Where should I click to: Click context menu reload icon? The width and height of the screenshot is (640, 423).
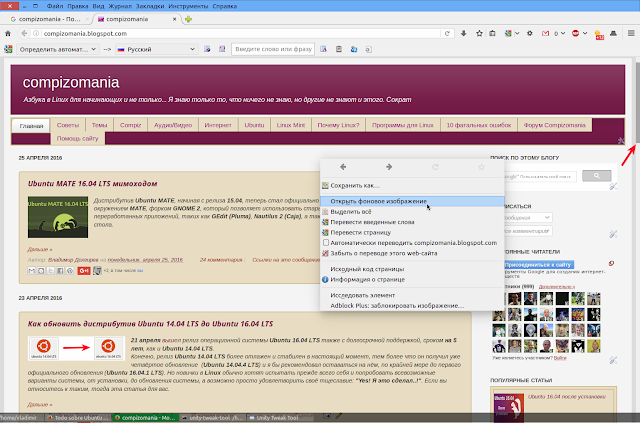pos(435,167)
